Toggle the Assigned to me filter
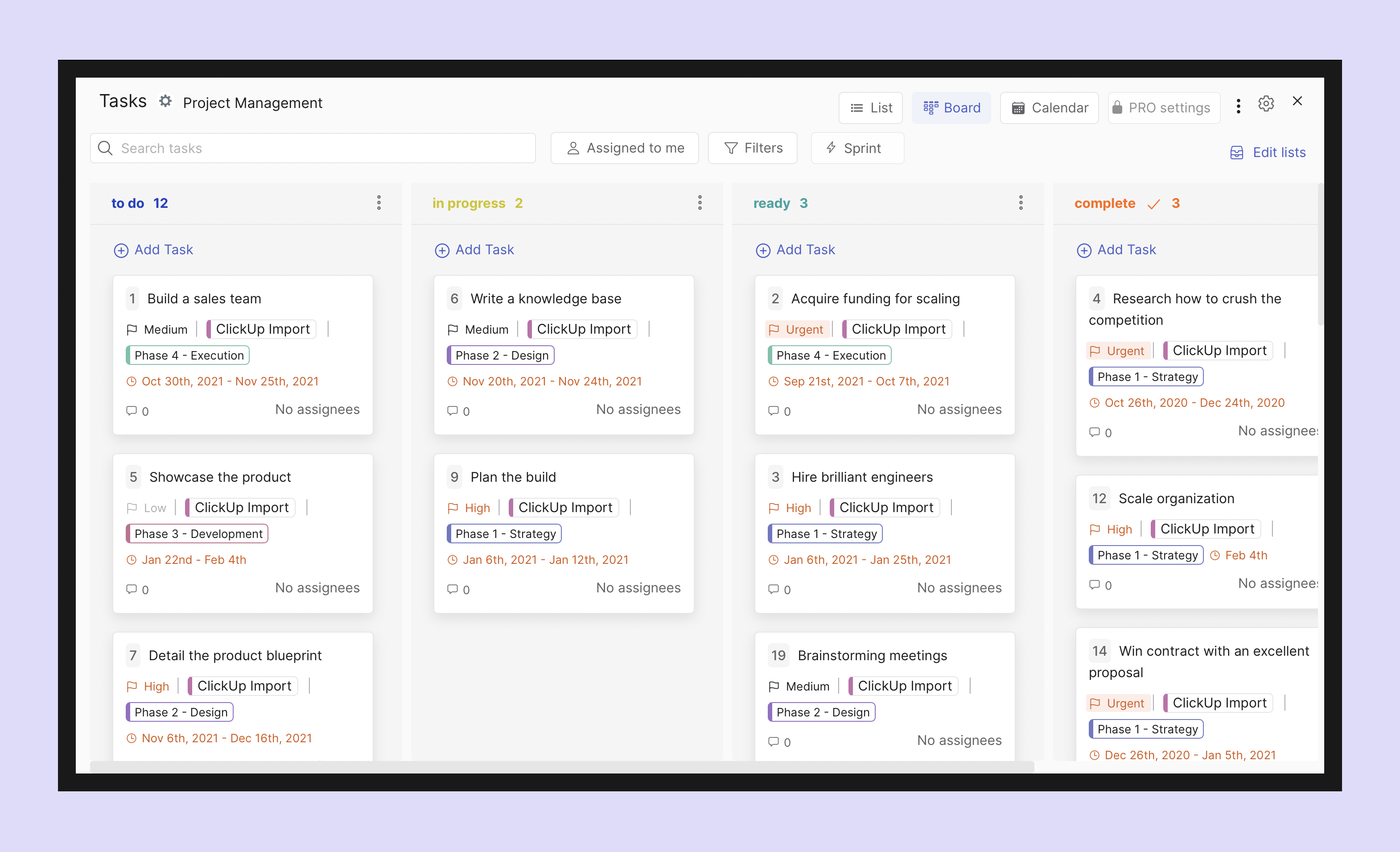The width and height of the screenshot is (1400, 852). coord(625,149)
